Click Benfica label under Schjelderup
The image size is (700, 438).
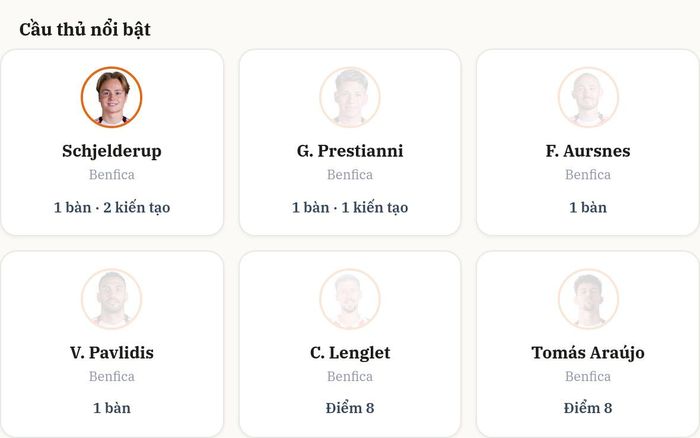(112, 175)
